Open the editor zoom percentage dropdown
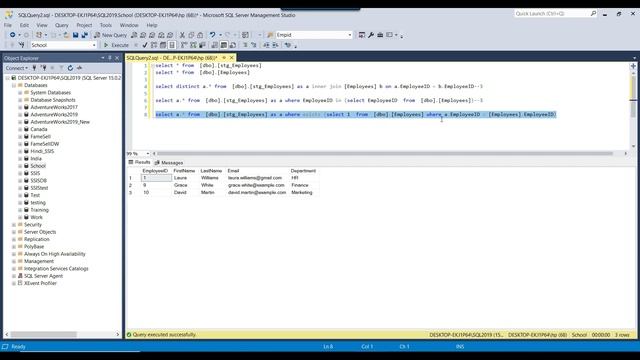 [147, 153]
